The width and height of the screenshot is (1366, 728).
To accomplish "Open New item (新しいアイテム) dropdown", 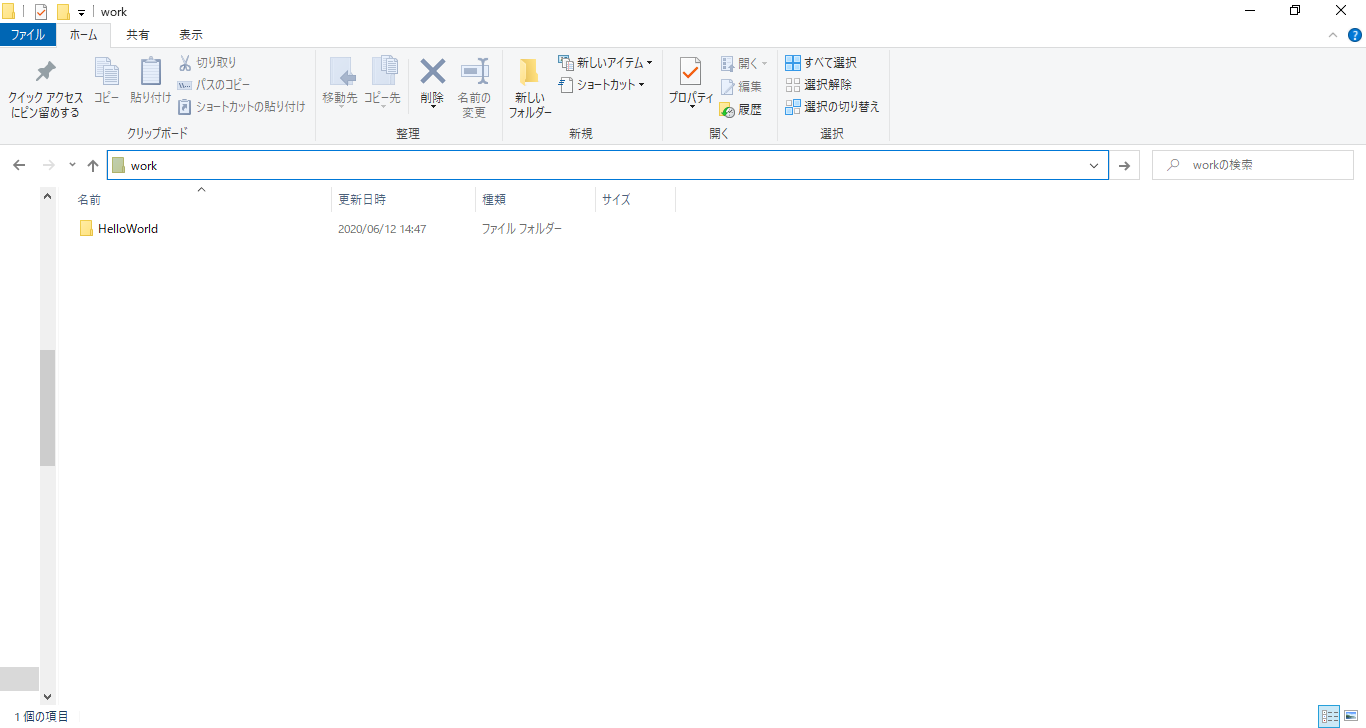I will 605,62.
